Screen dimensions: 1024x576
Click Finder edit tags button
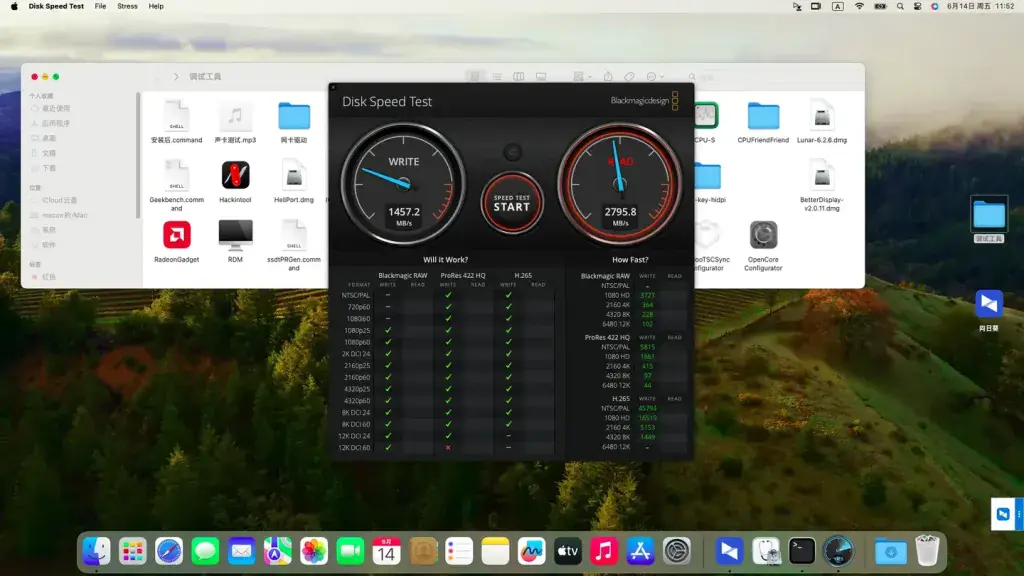tap(630, 76)
